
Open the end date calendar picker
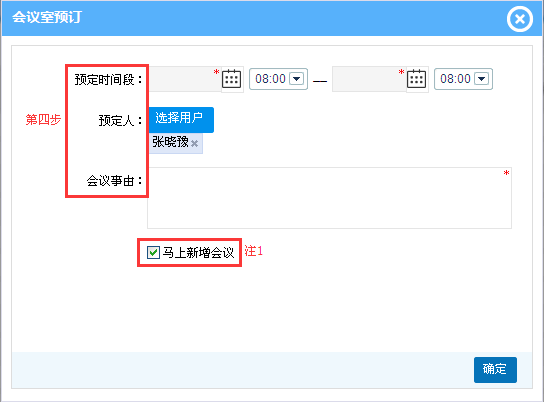click(x=416, y=79)
